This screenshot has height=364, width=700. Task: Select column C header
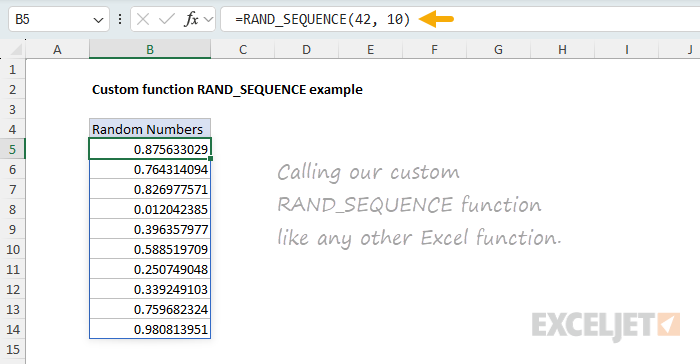[243, 50]
